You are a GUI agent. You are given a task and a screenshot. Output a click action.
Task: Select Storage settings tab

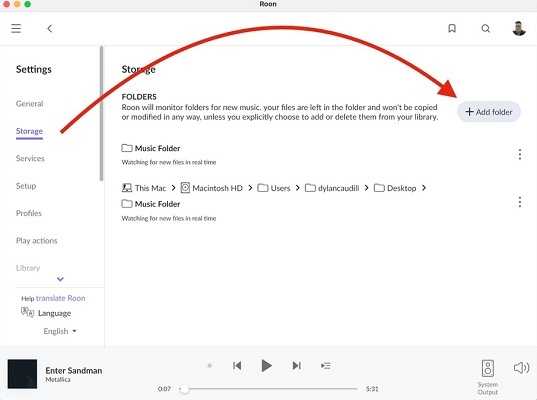click(x=29, y=131)
